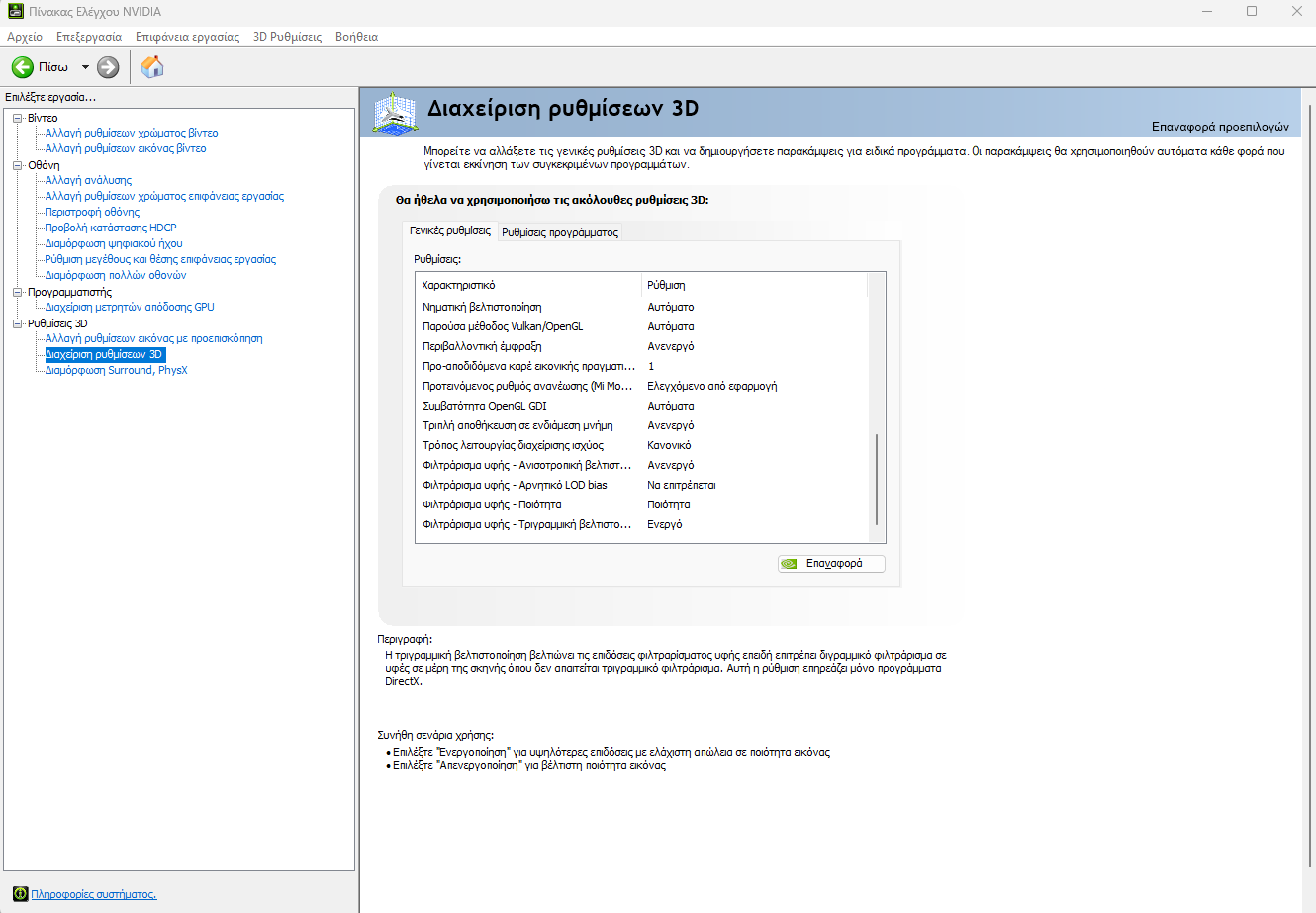The width and height of the screenshot is (1316, 913).
Task: Select Αλλαγή ανάλυσης in the tree
Action: click(x=88, y=180)
